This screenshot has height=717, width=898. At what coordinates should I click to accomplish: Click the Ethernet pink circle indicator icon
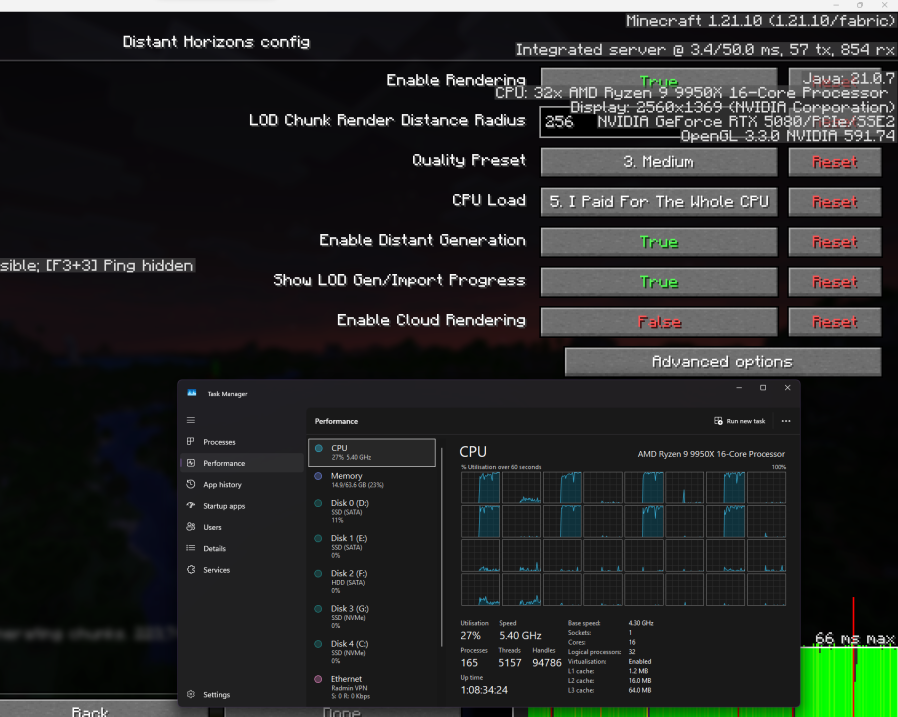[x=318, y=679]
